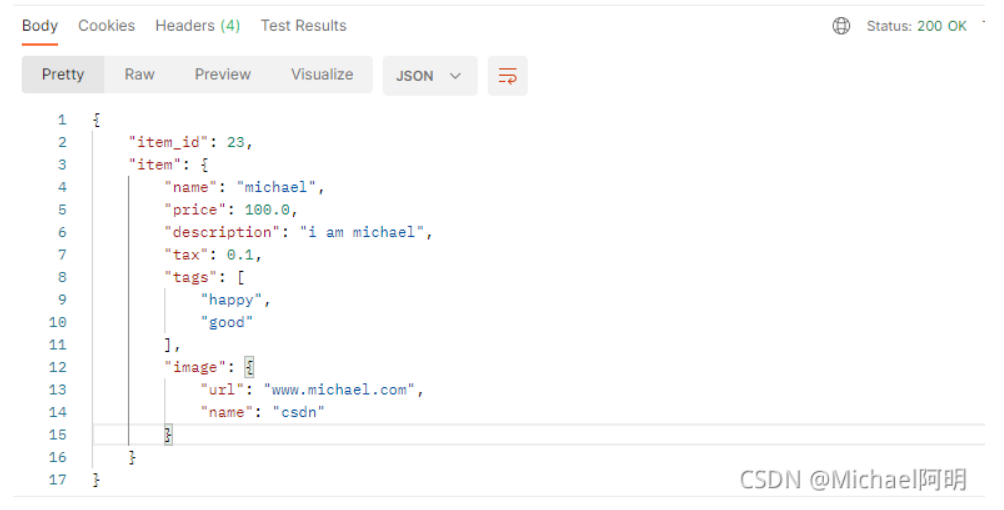1004x510 pixels.
Task: Open the Cookies tab
Action: [x=106, y=26]
